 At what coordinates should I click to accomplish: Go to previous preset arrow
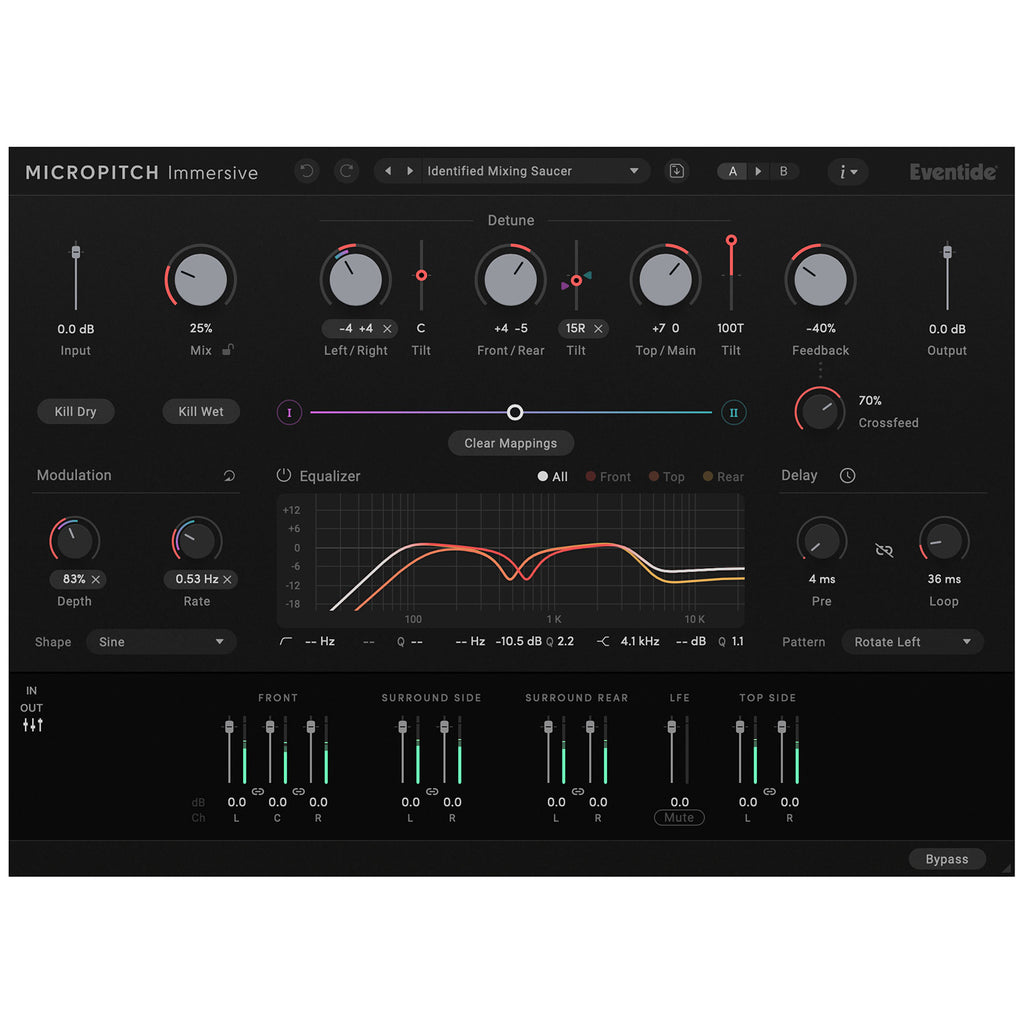(388, 171)
